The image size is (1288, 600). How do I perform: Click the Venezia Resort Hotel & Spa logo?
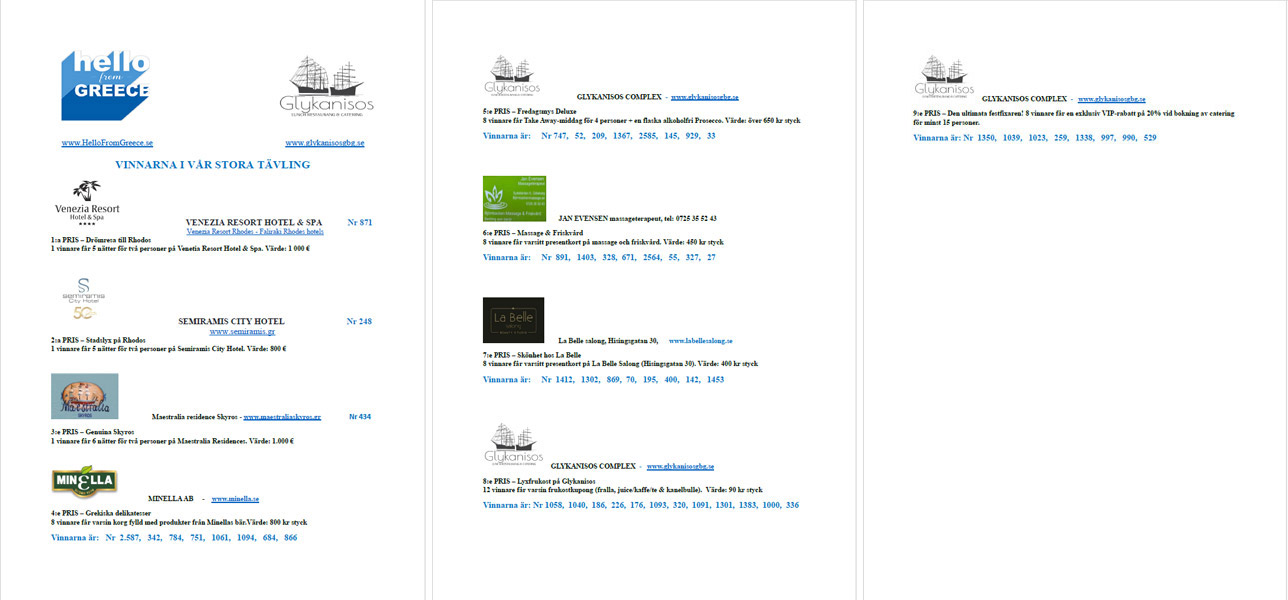click(87, 203)
